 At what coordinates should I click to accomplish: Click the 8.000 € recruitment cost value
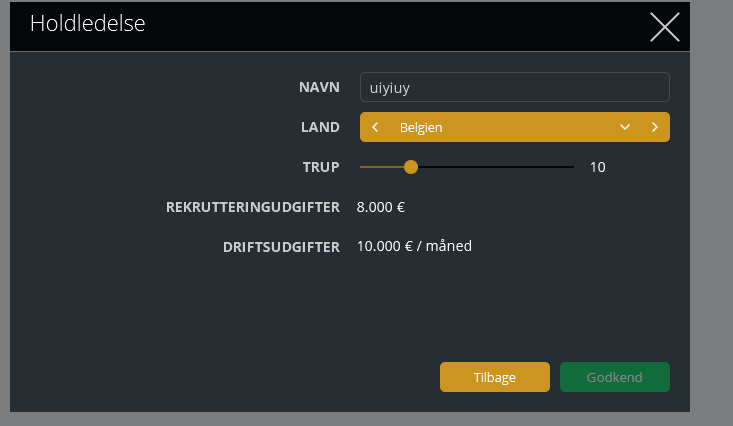click(381, 207)
